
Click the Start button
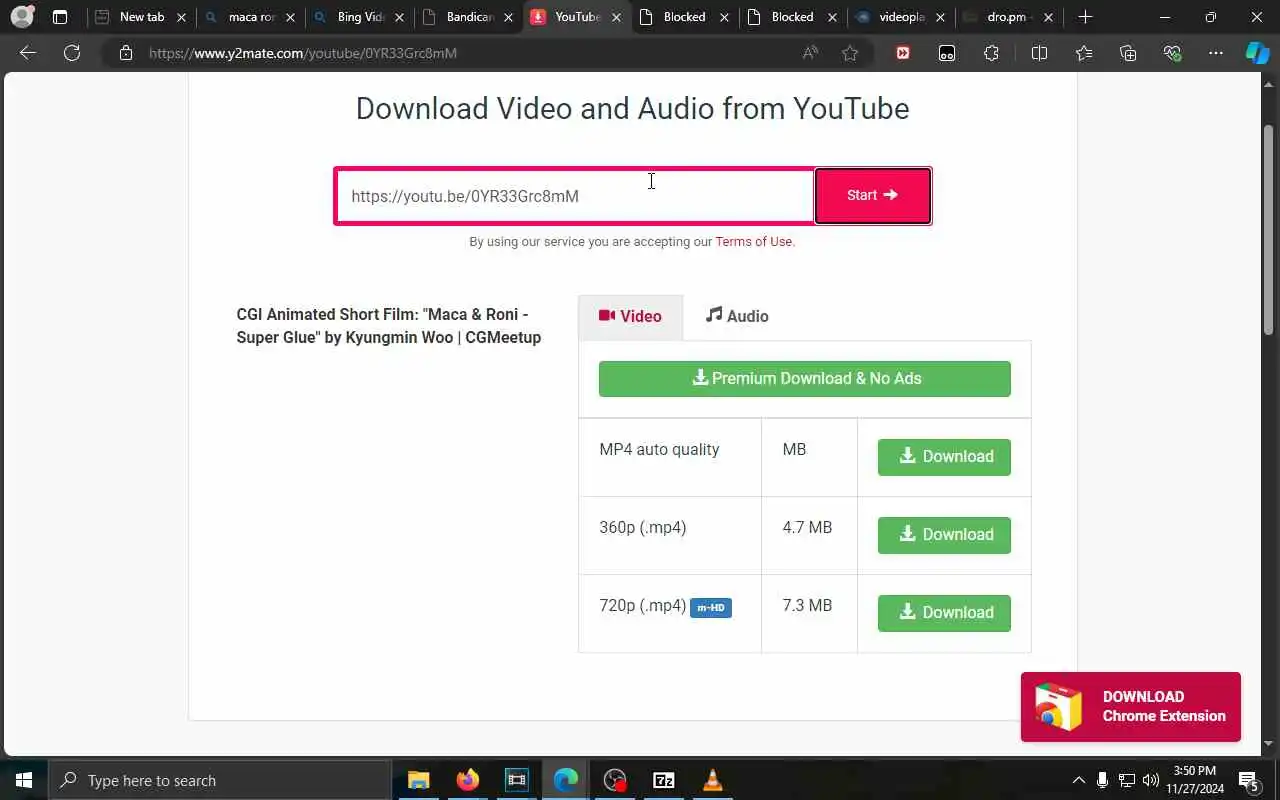click(x=873, y=195)
